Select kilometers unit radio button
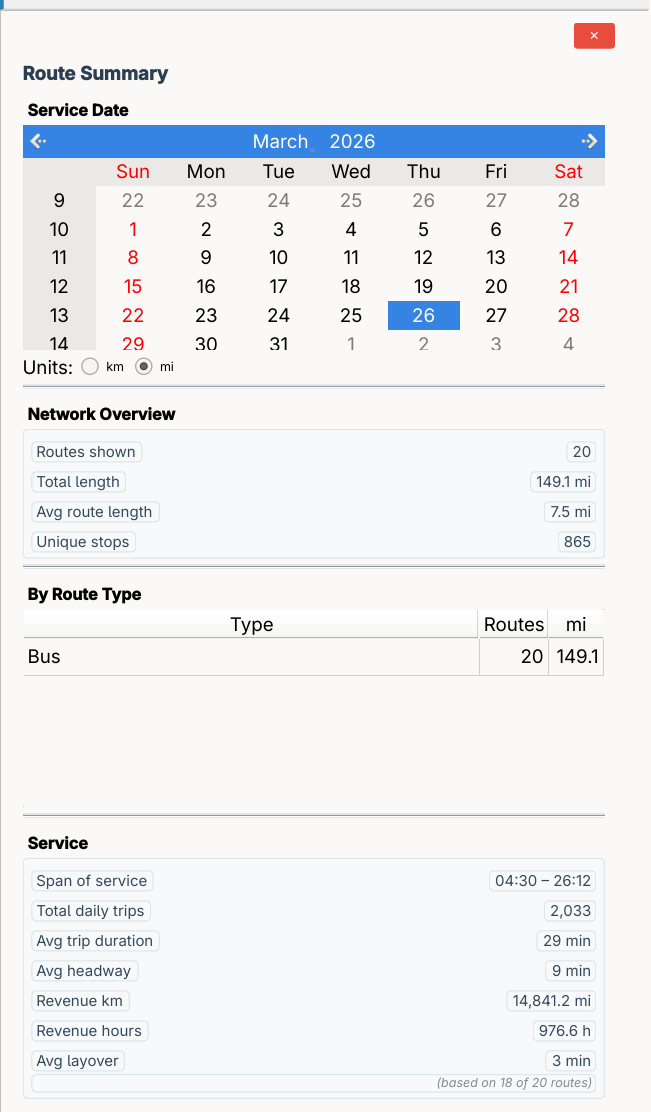The height and width of the screenshot is (1112, 651). coord(90,367)
